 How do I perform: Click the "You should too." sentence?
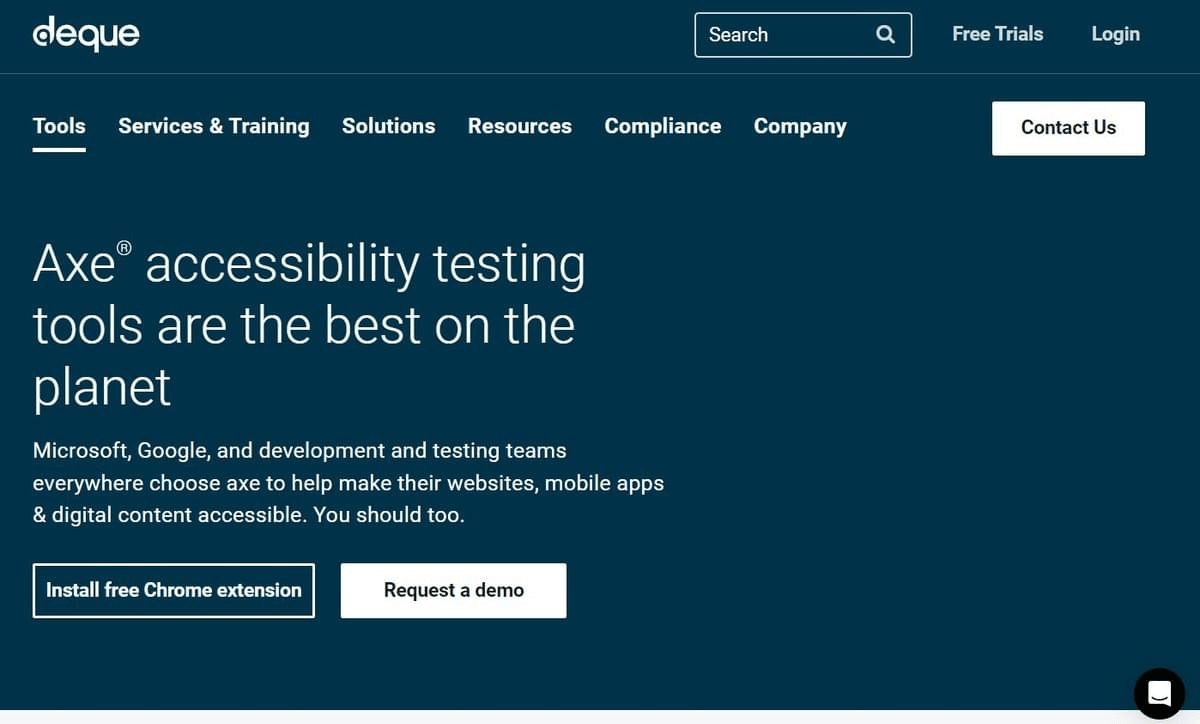coord(389,516)
